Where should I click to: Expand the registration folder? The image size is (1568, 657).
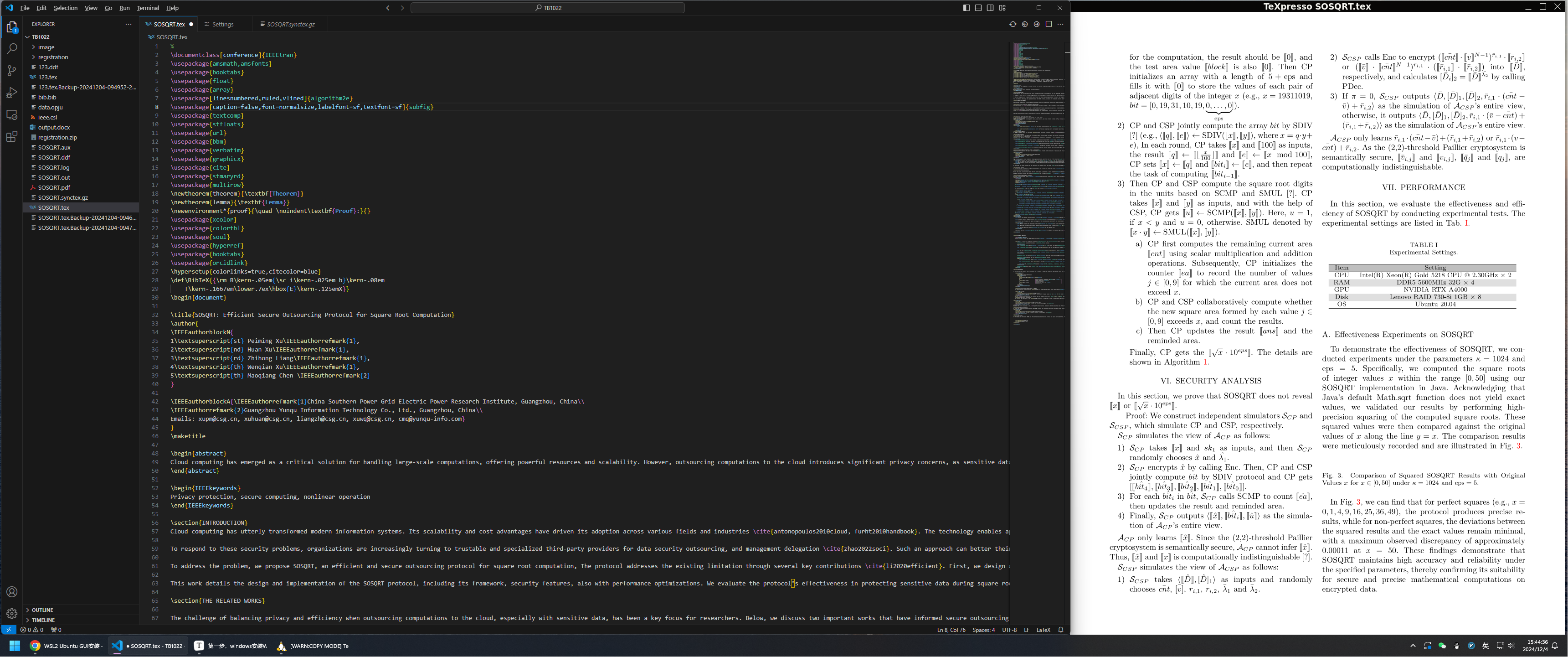tap(81, 57)
